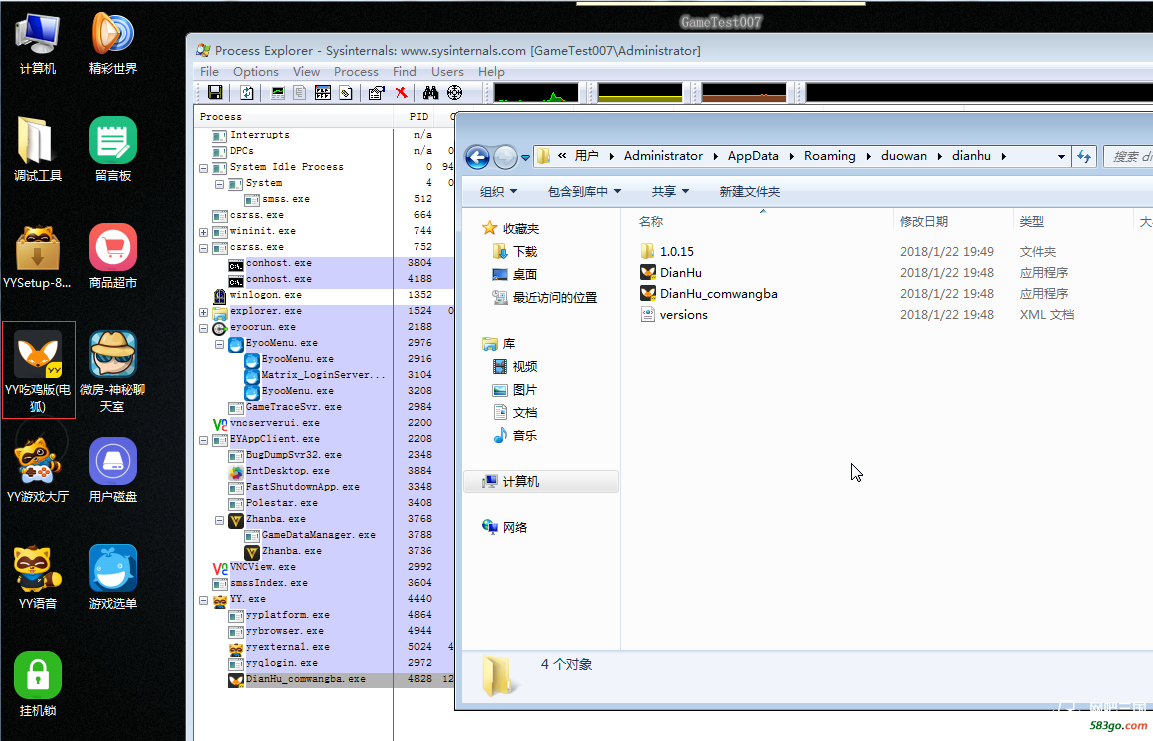
Task: Select the 下载 favorites entry
Action: tap(515, 251)
